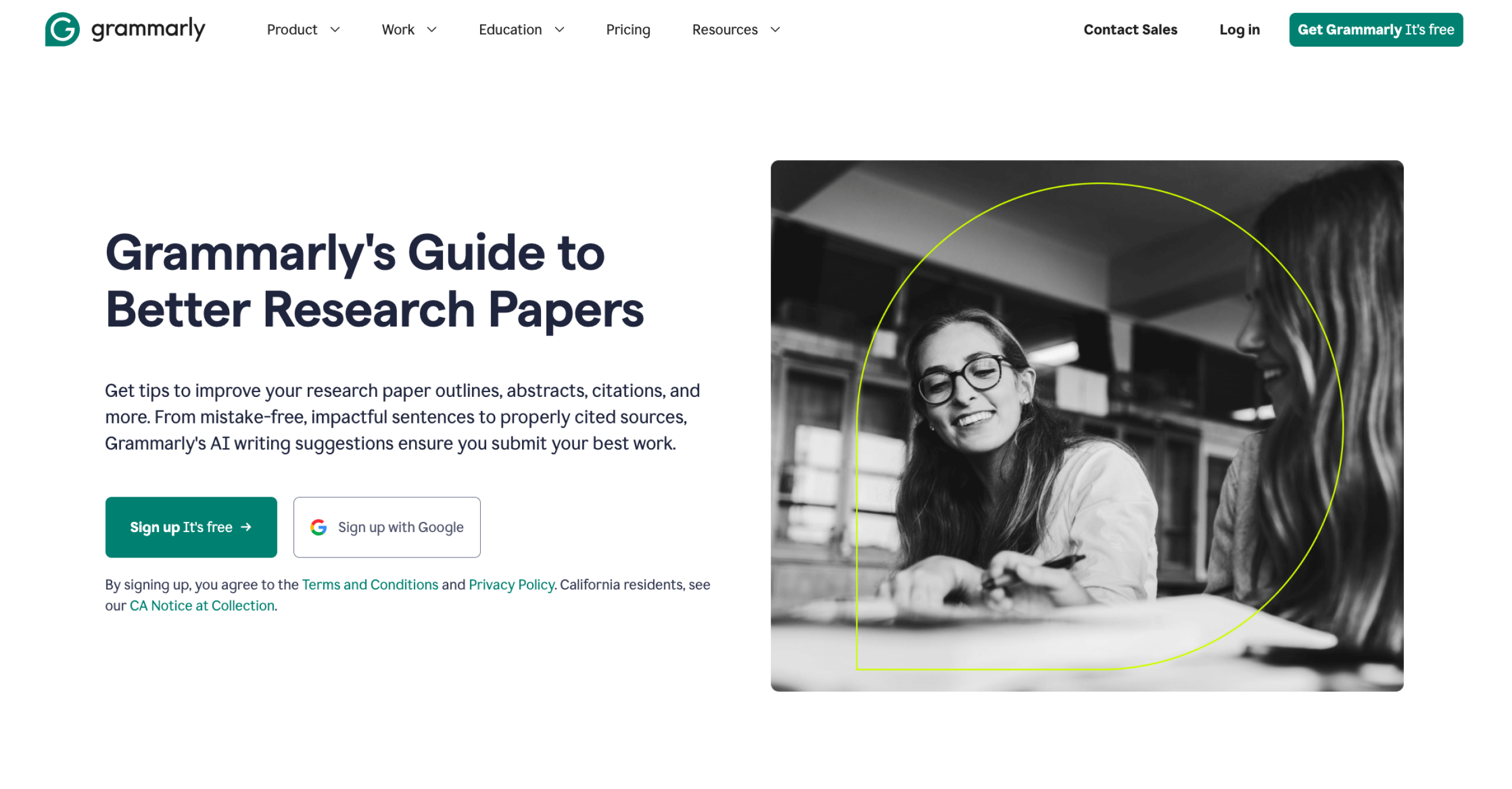Click the Google icon in the signup button
This screenshot has height=789, width=1512.
[319, 527]
